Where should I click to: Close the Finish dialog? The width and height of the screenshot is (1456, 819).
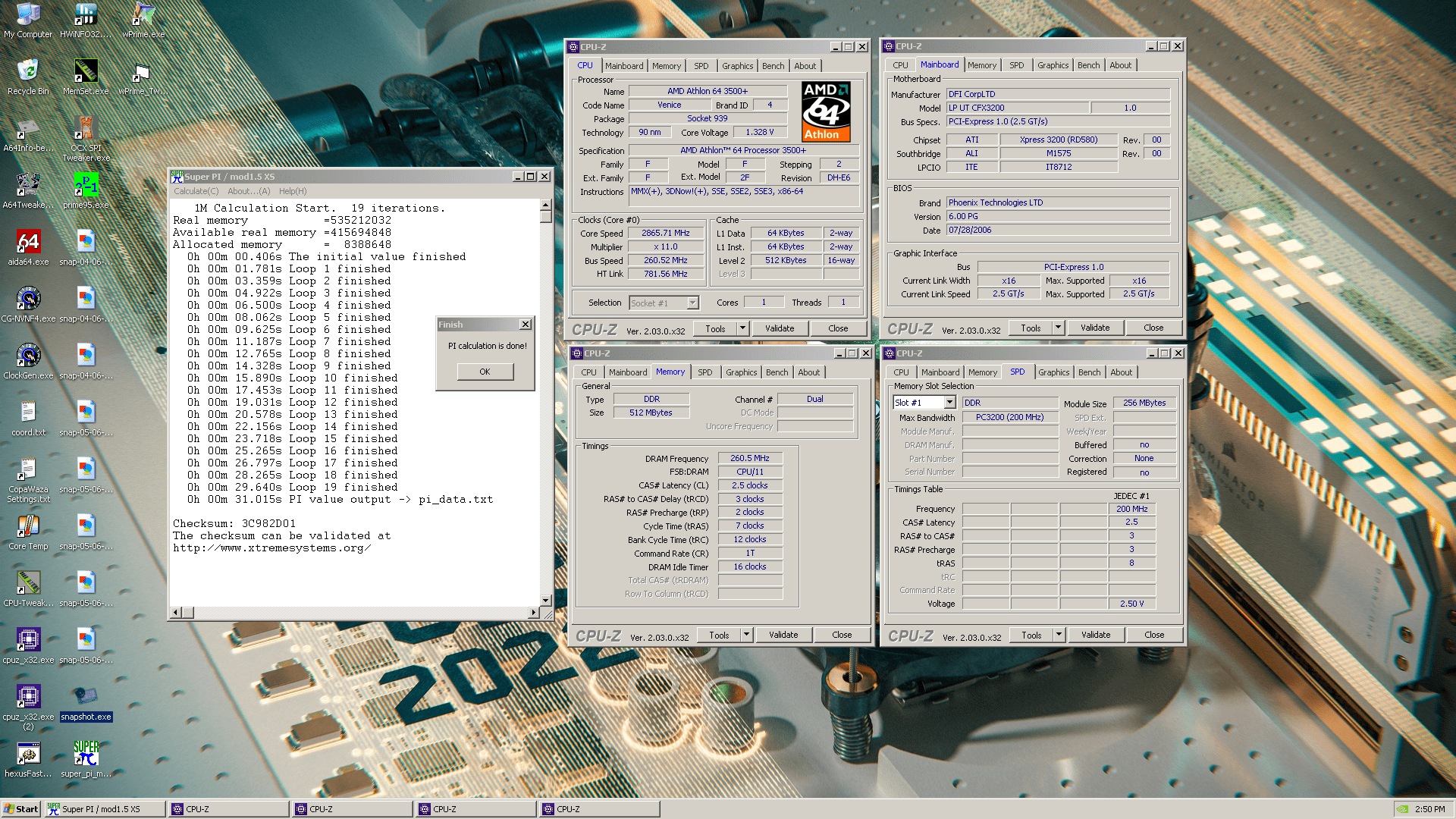point(525,324)
